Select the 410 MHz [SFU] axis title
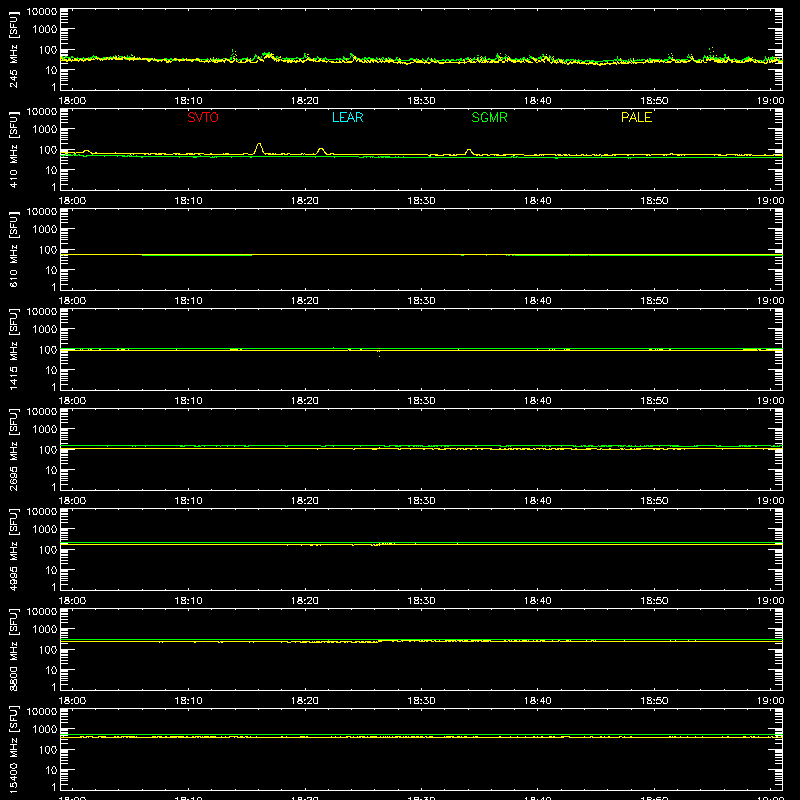The height and width of the screenshot is (800, 800). tap(14, 149)
